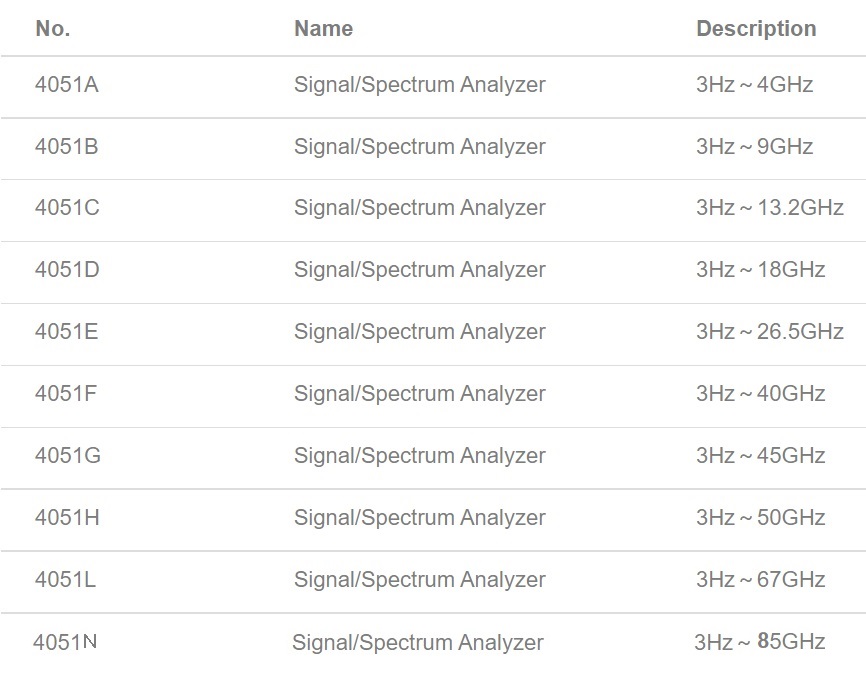Screen dimensions: 866x677
Task: Click model number 4051H
Action: click(67, 517)
